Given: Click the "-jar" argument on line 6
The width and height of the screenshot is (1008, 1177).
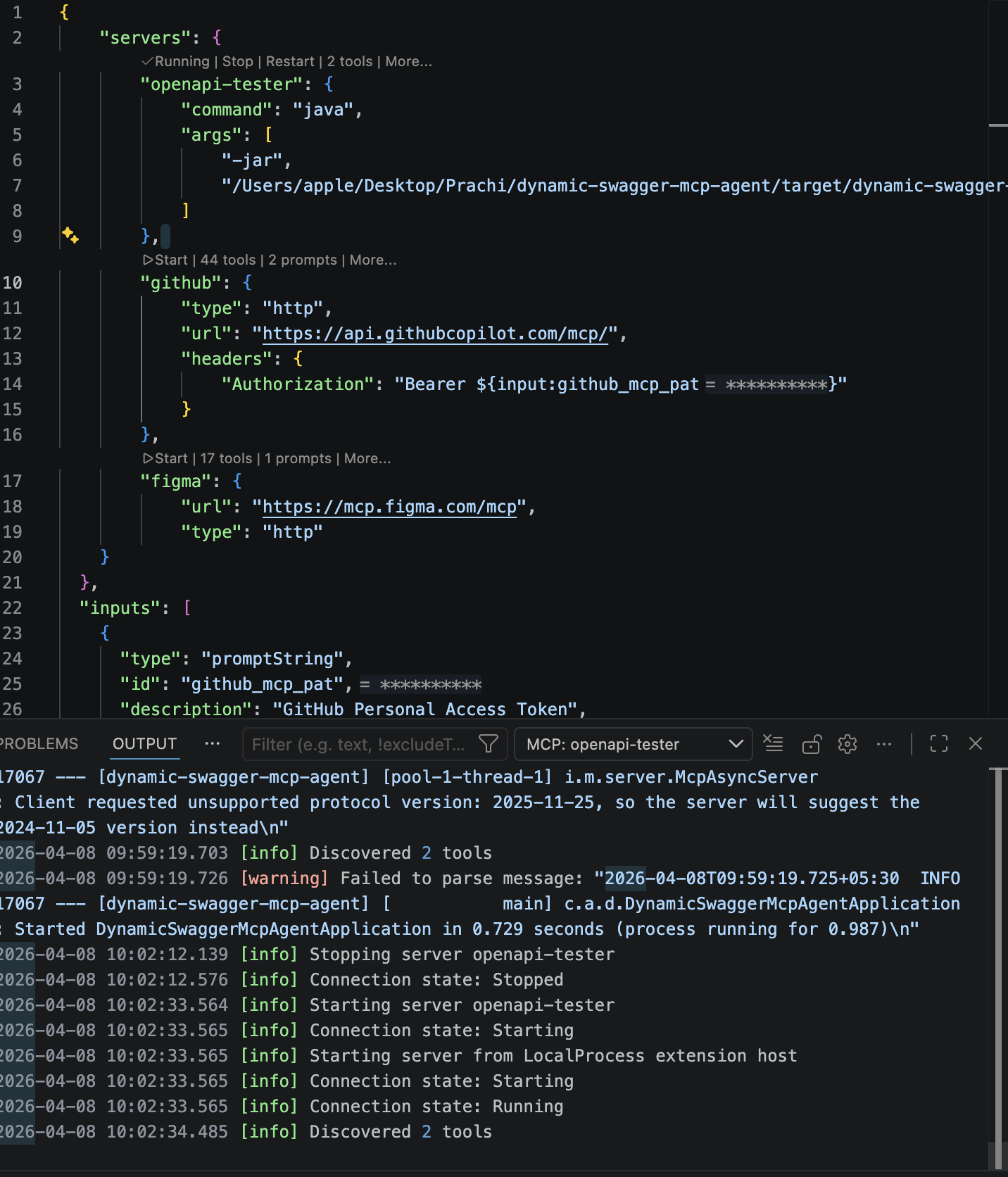Looking at the screenshot, I should pyautogui.click(x=252, y=160).
